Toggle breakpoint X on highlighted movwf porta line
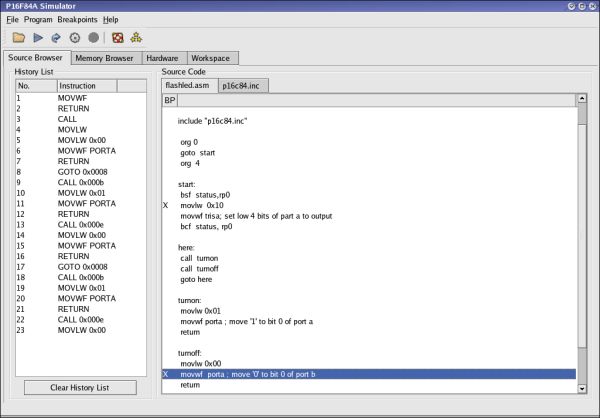600x418 pixels. [x=166, y=373]
